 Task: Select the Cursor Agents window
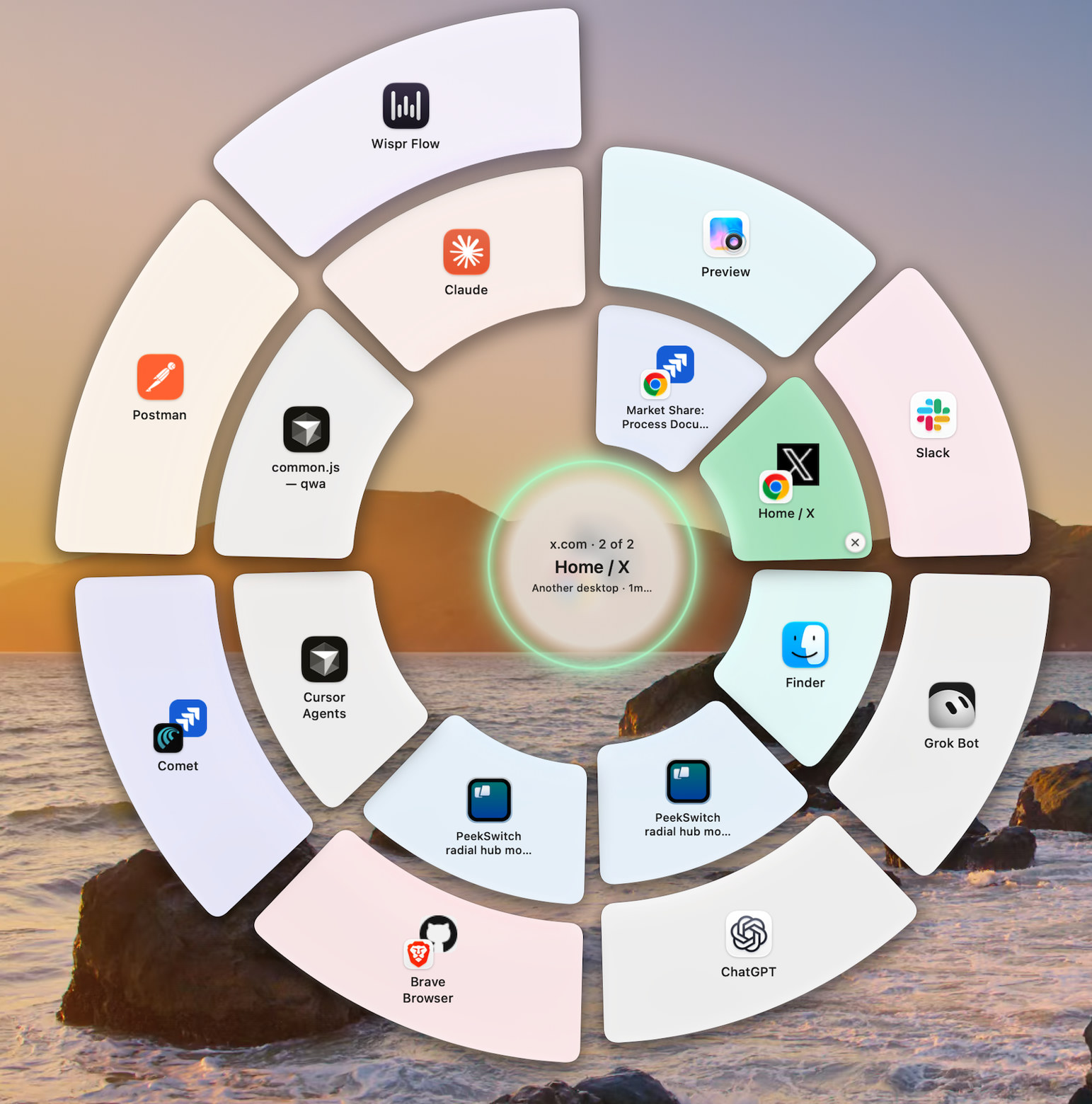click(324, 677)
